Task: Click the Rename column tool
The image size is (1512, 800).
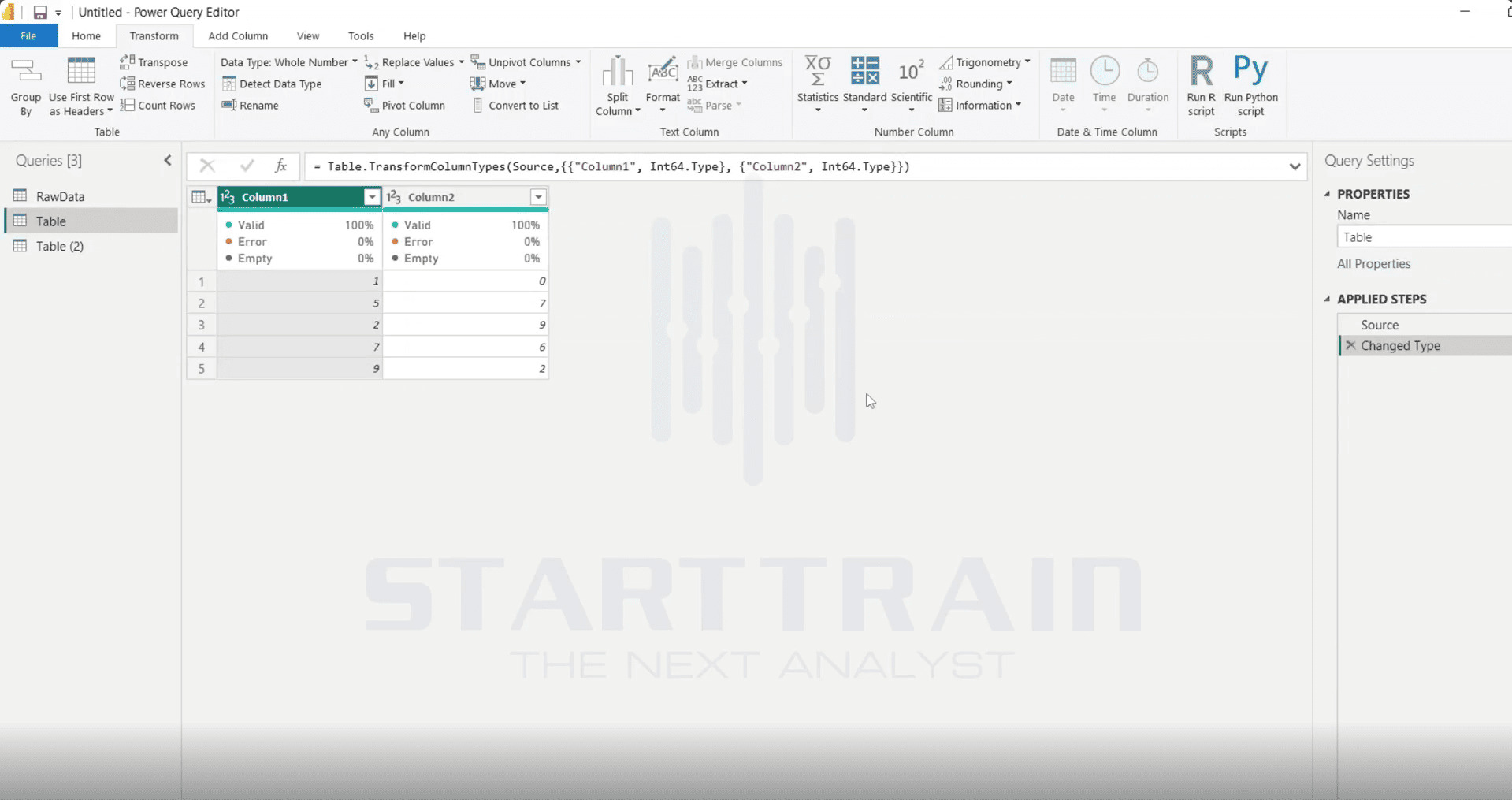Action: [250, 105]
